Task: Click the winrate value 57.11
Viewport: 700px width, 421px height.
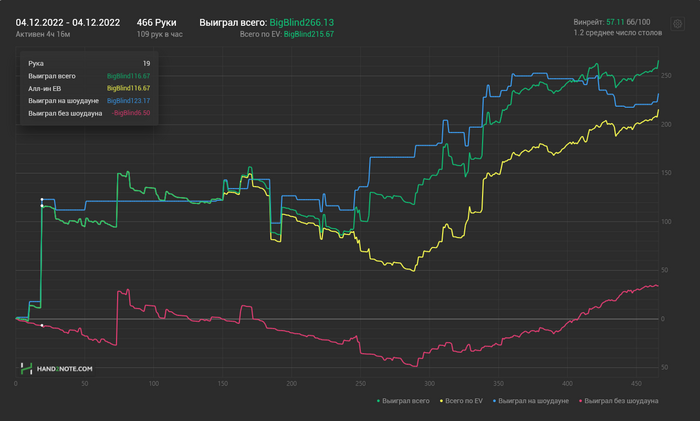Action: (615, 22)
